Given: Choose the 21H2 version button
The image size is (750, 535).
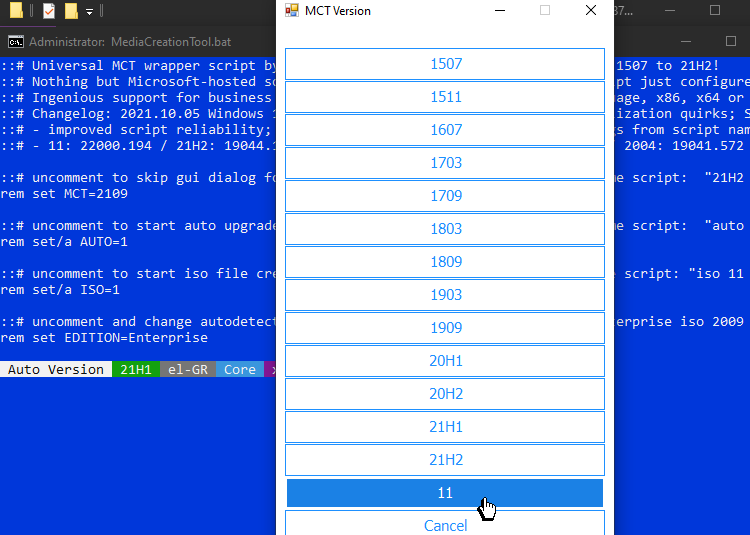Looking at the screenshot, I should [x=445, y=460].
